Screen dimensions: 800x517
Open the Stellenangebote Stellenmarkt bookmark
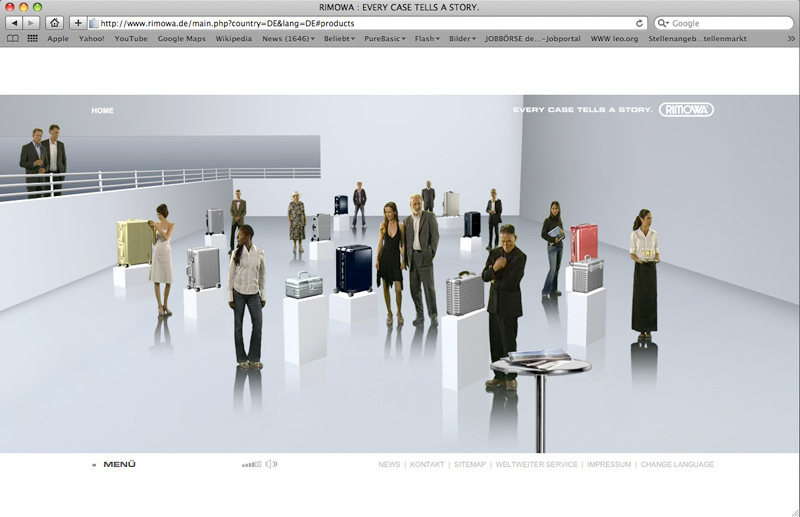tap(697, 38)
